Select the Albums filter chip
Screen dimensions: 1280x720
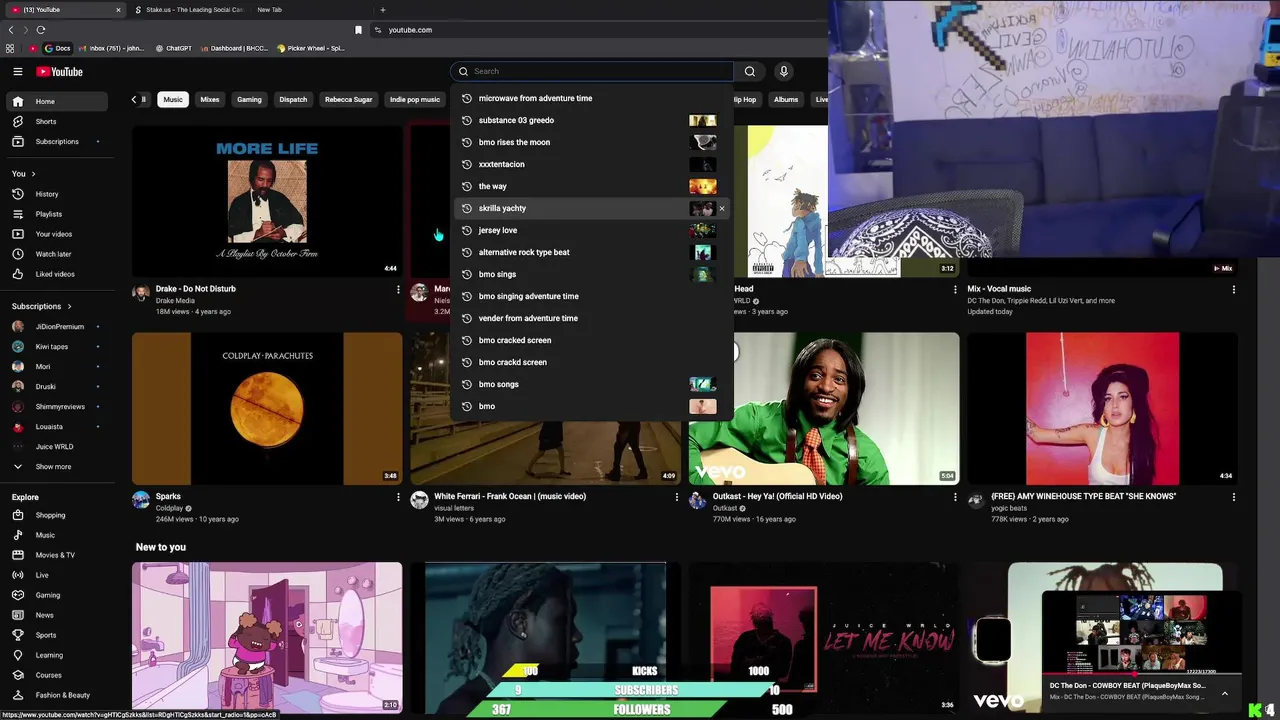786,99
